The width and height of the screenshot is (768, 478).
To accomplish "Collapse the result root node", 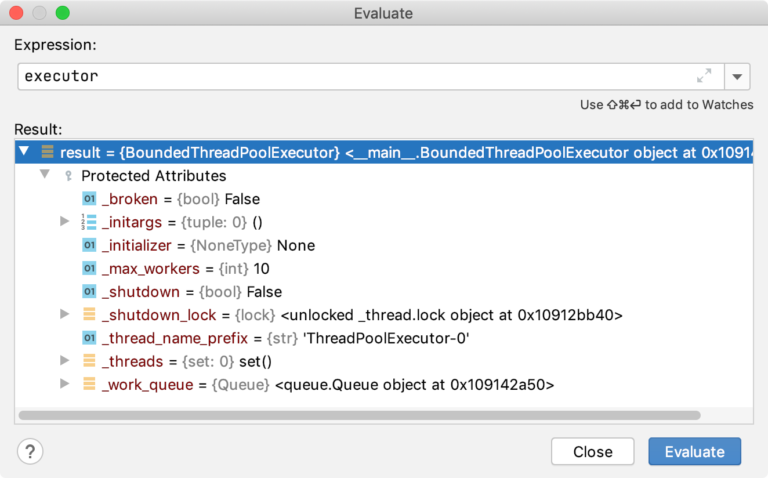I will click(x=25, y=152).
